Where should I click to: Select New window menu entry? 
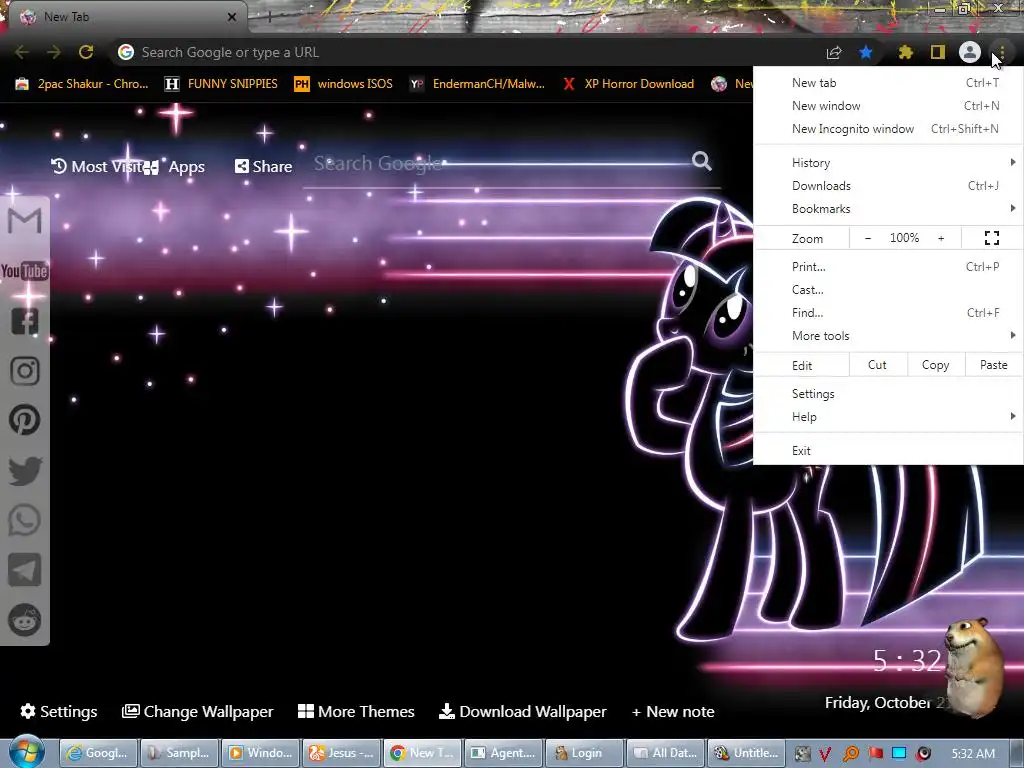click(889, 106)
